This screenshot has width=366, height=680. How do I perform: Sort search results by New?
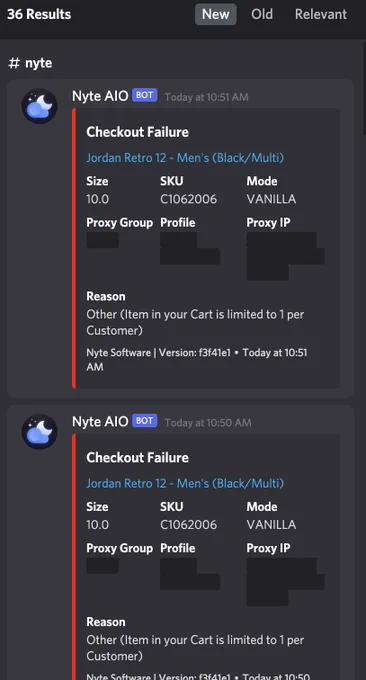click(216, 14)
